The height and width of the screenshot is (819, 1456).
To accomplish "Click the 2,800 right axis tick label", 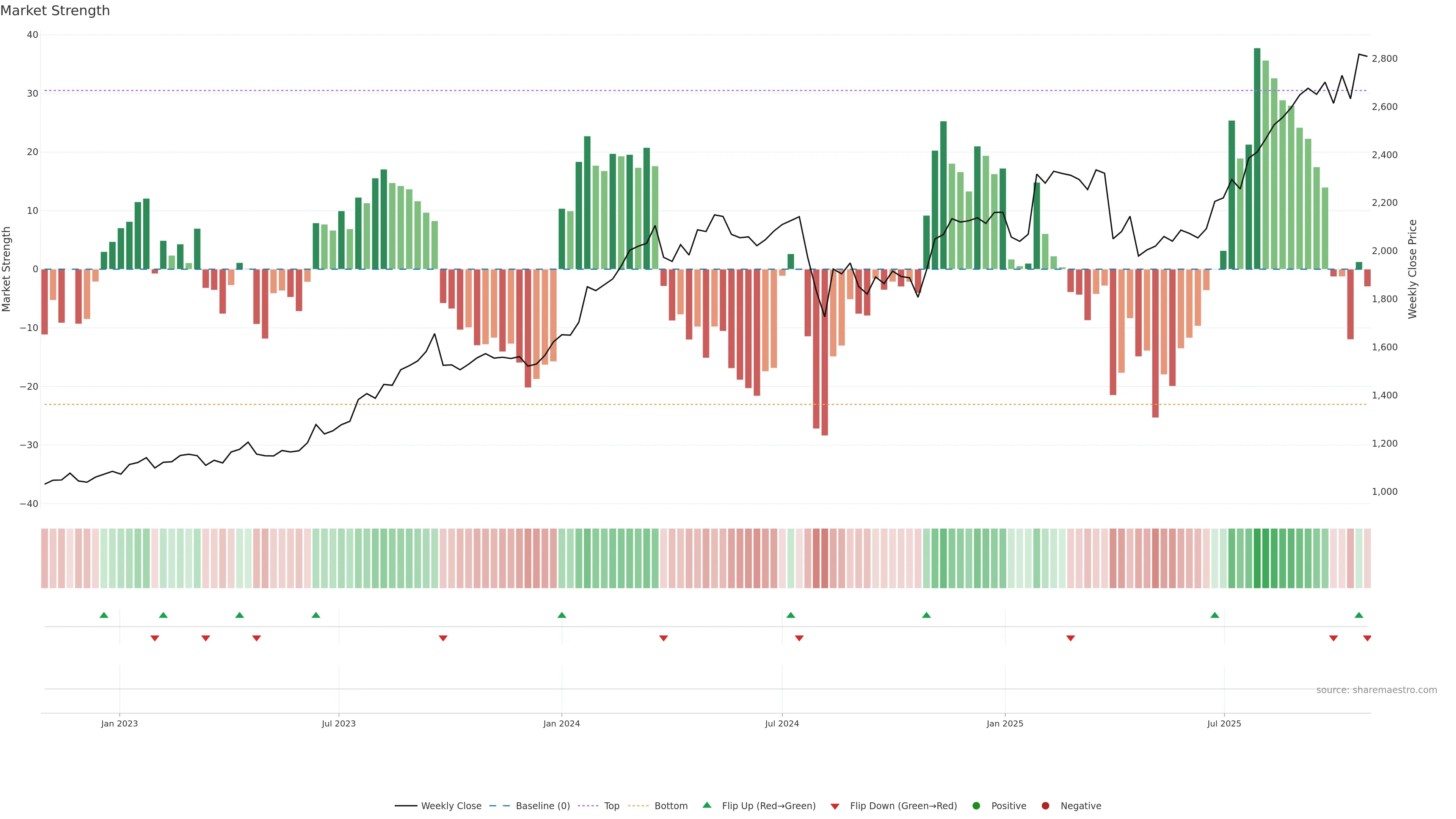I will coord(1384,59).
